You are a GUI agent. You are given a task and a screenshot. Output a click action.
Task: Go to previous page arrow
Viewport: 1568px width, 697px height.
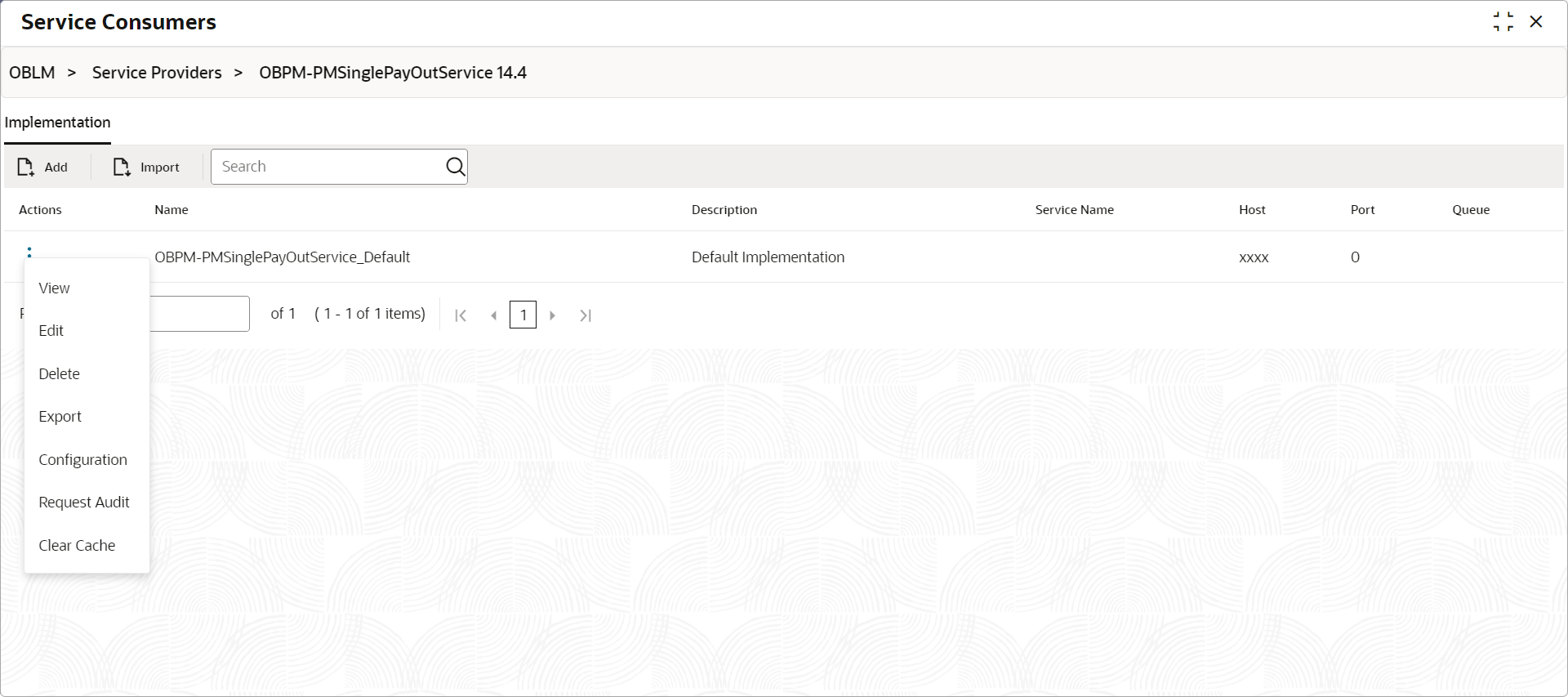click(493, 315)
